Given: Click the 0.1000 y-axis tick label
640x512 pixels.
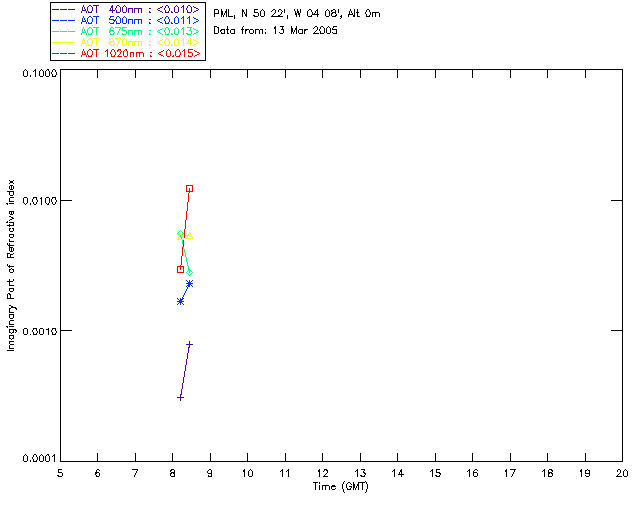Looking at the screenshot, I should 40,73.
